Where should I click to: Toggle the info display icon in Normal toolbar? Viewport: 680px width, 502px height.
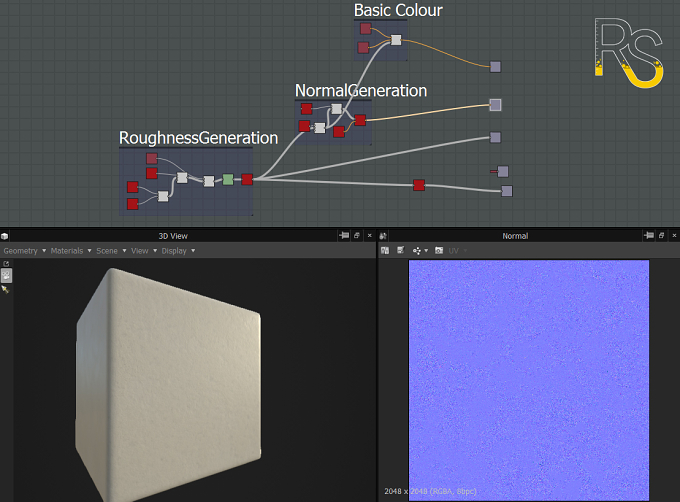[401, 250]
